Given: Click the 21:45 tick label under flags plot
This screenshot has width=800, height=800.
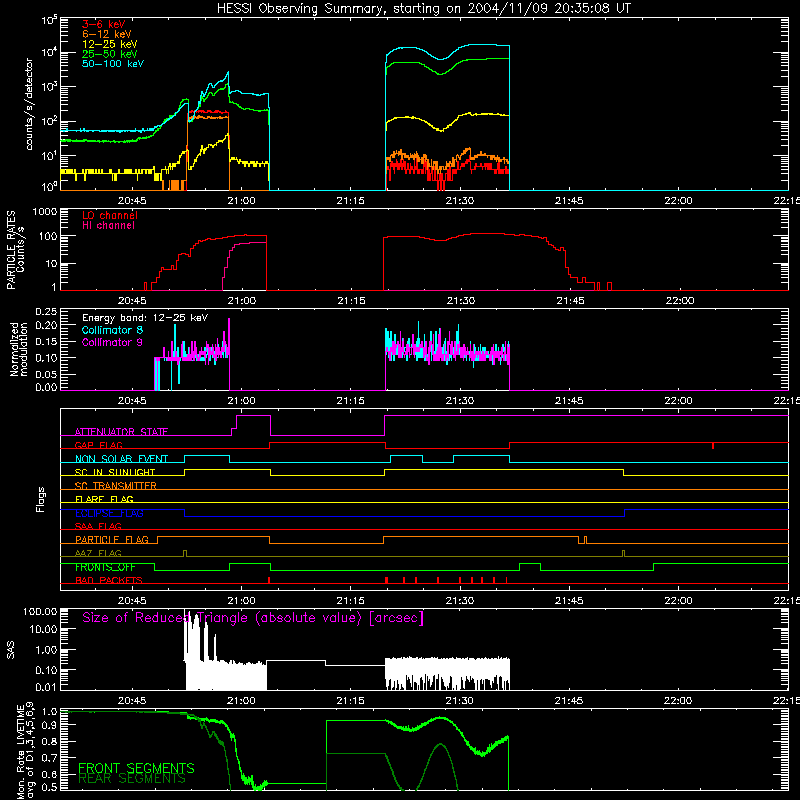Looking at the screenshot, I should tap(569, 601).
